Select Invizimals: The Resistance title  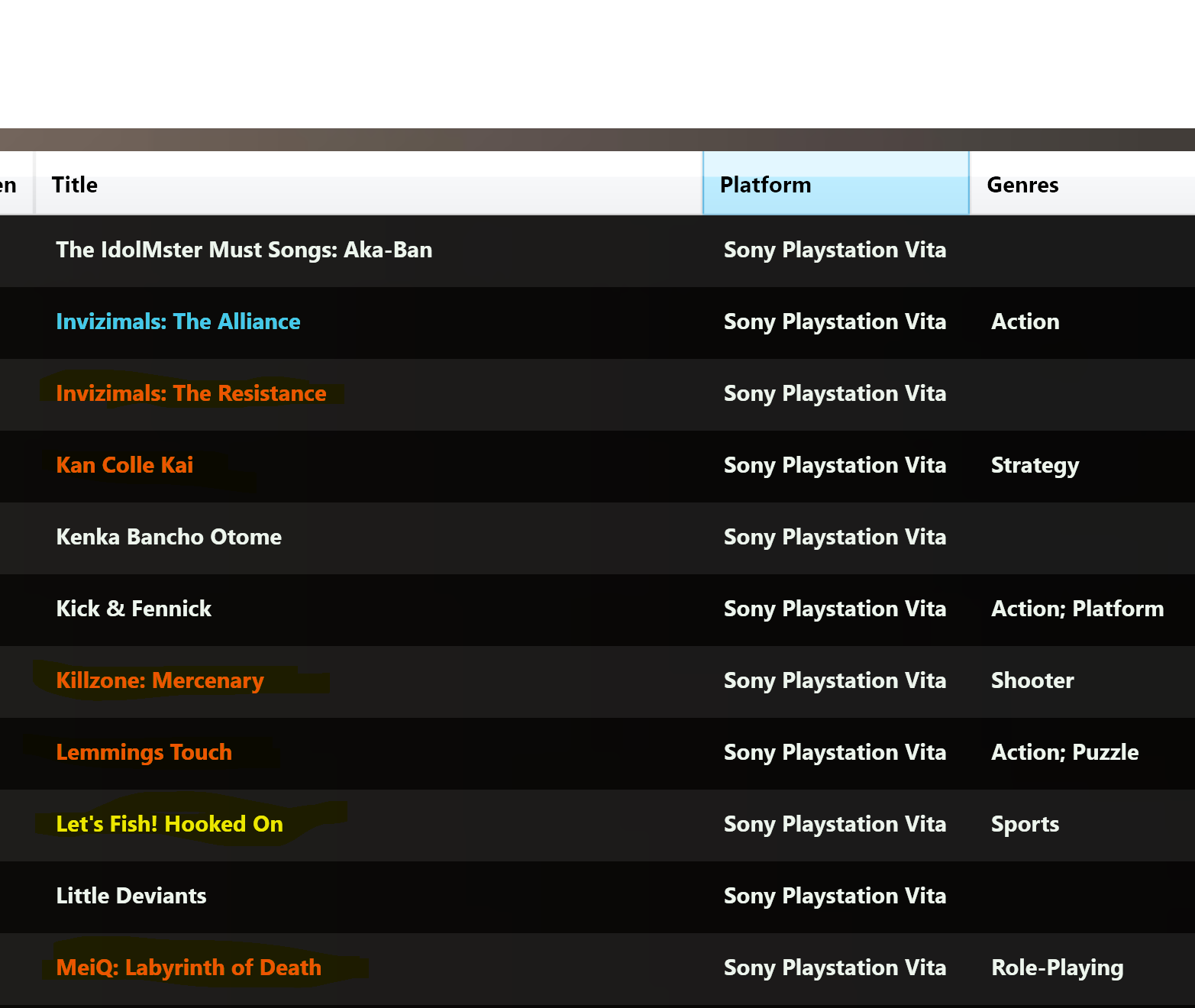coord(191,393)
